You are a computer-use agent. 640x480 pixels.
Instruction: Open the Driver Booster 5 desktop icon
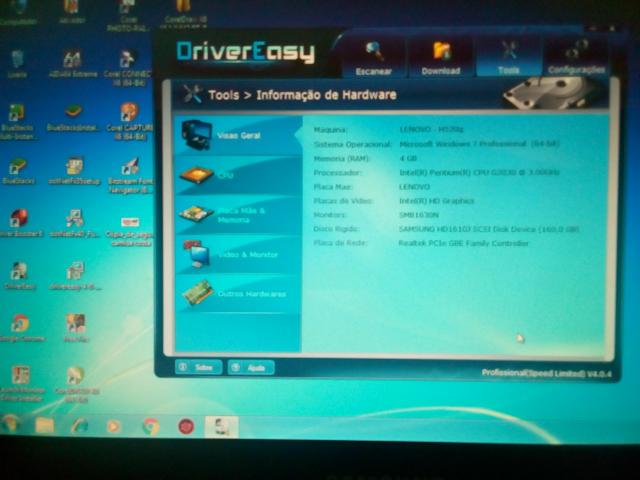[x=19, y=223]
